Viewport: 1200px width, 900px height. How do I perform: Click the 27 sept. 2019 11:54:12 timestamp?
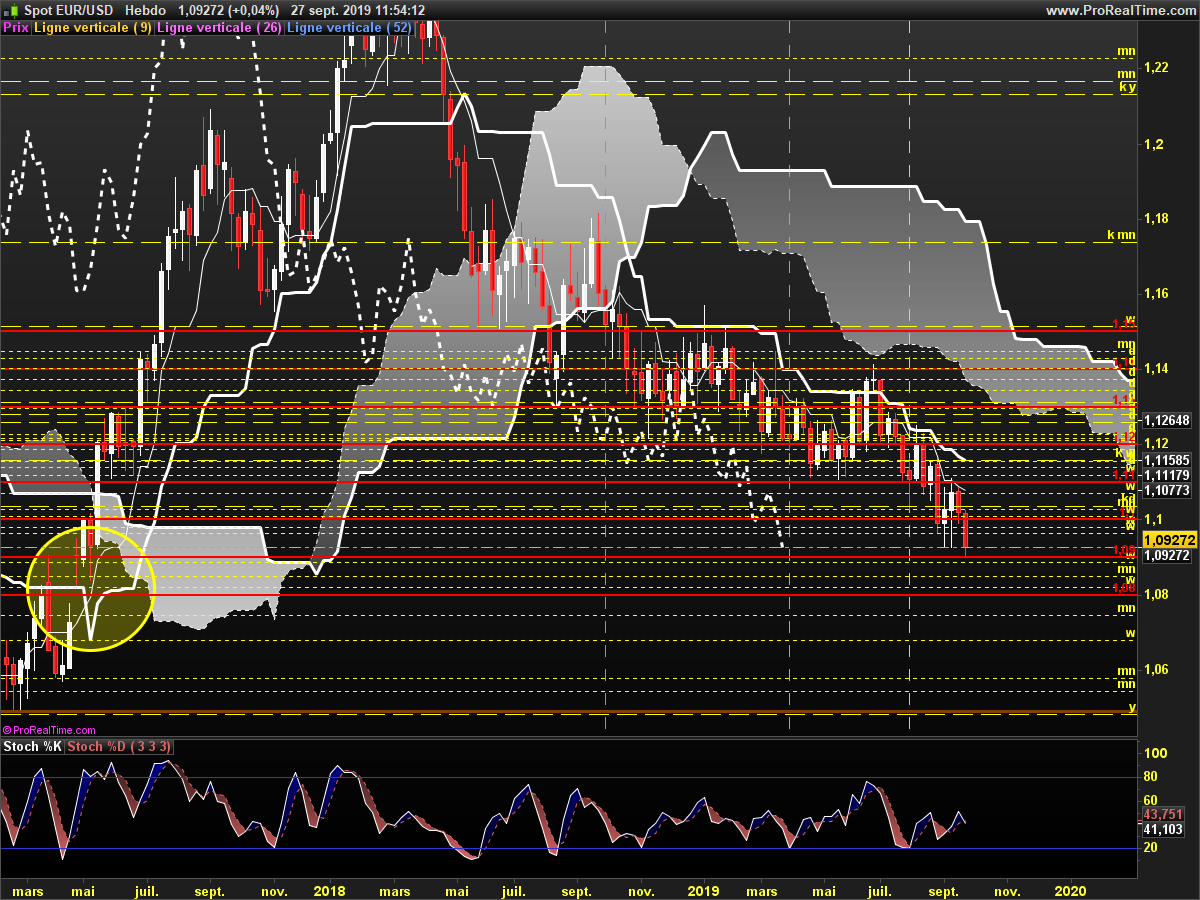click(x=358, y=10)
